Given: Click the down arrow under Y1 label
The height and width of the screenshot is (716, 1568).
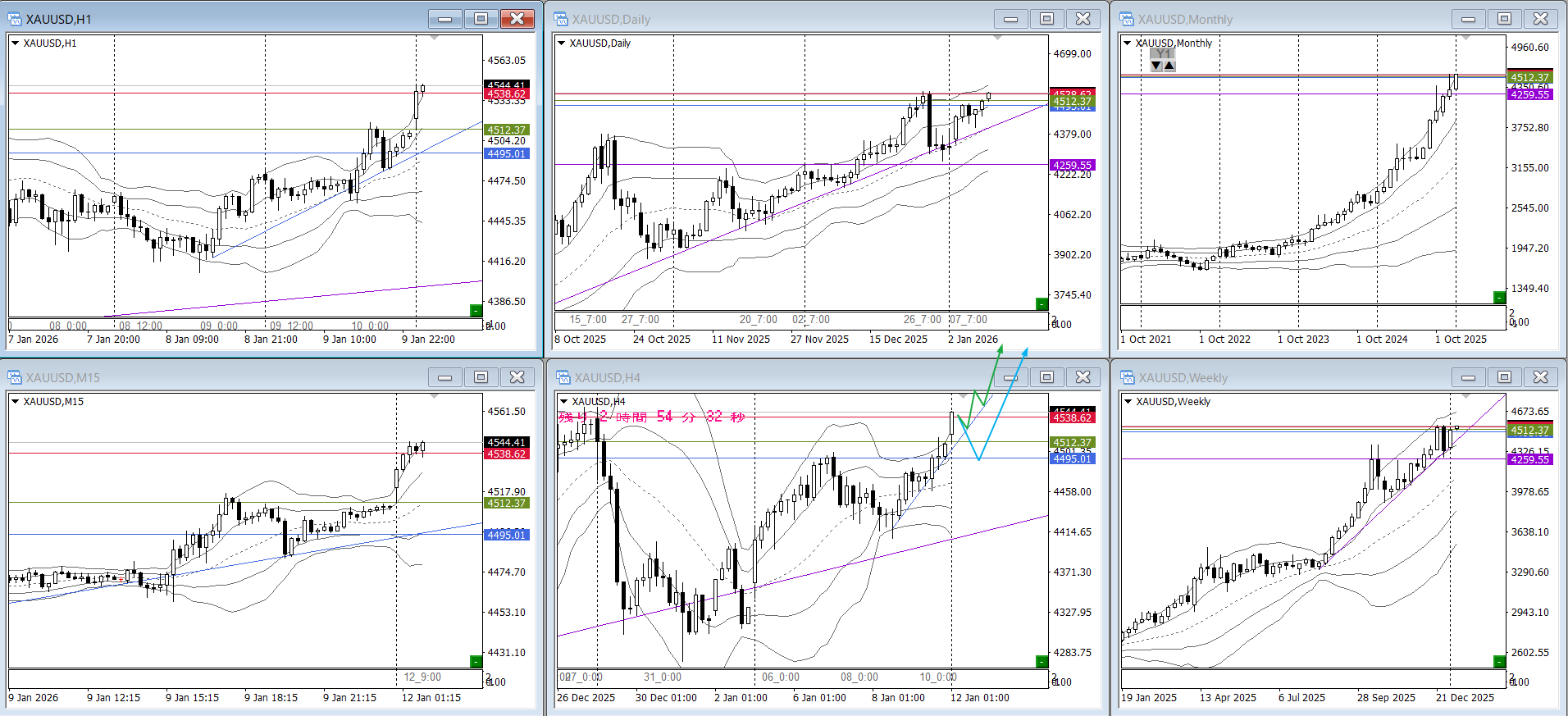Looking at the screenshot, I should point(1156,66).
